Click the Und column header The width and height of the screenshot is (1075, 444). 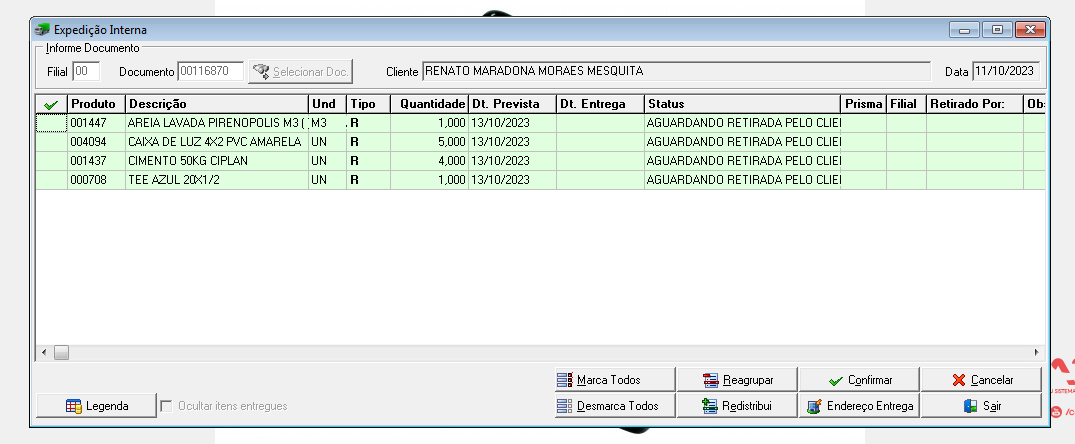pyautogui.click(x=327, y=104)
